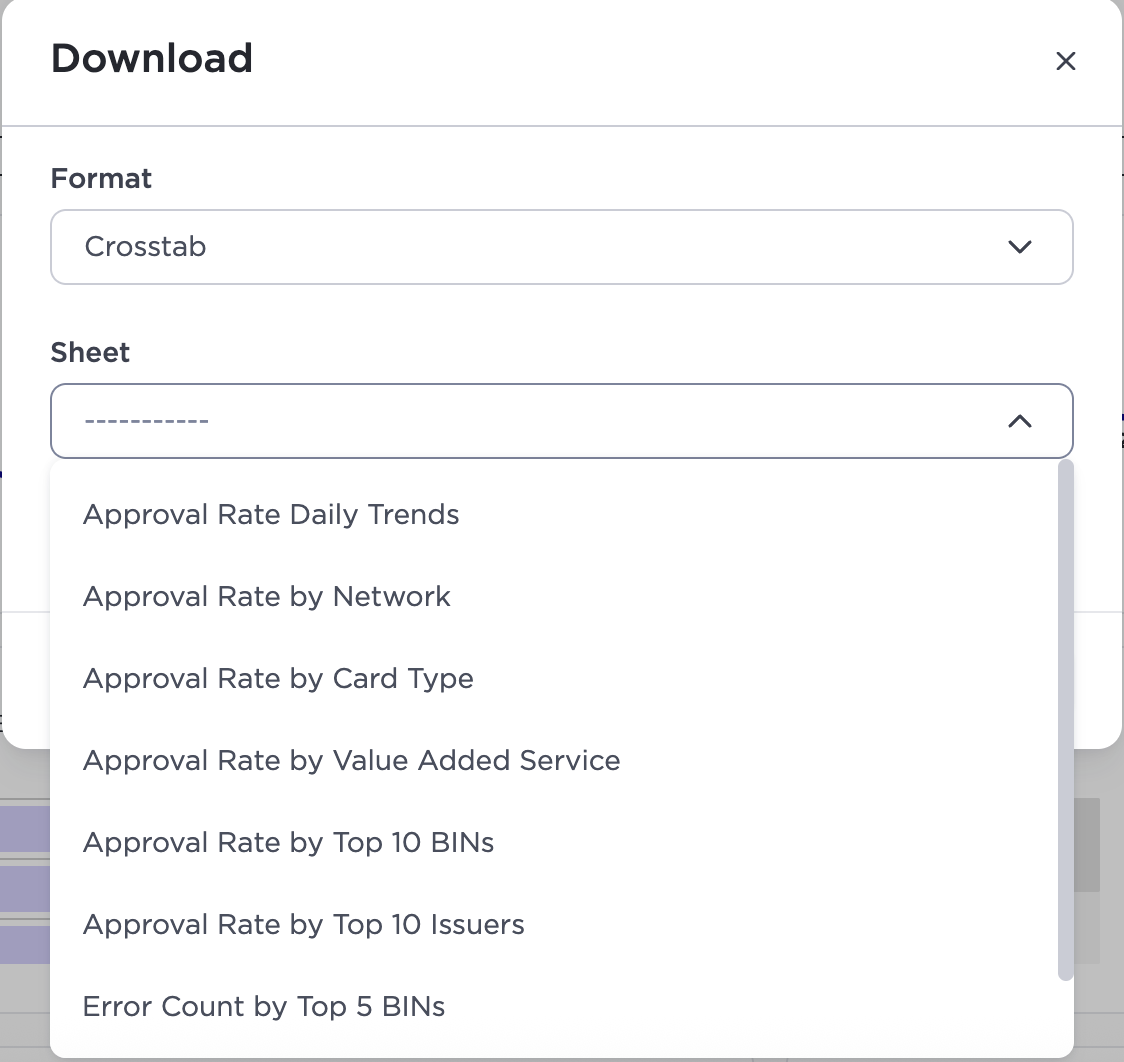Viewport: 1124px width, 1062px height.
Task: Click the lowest purple chart bar behind dialog
Action: [x=25, y=944]
